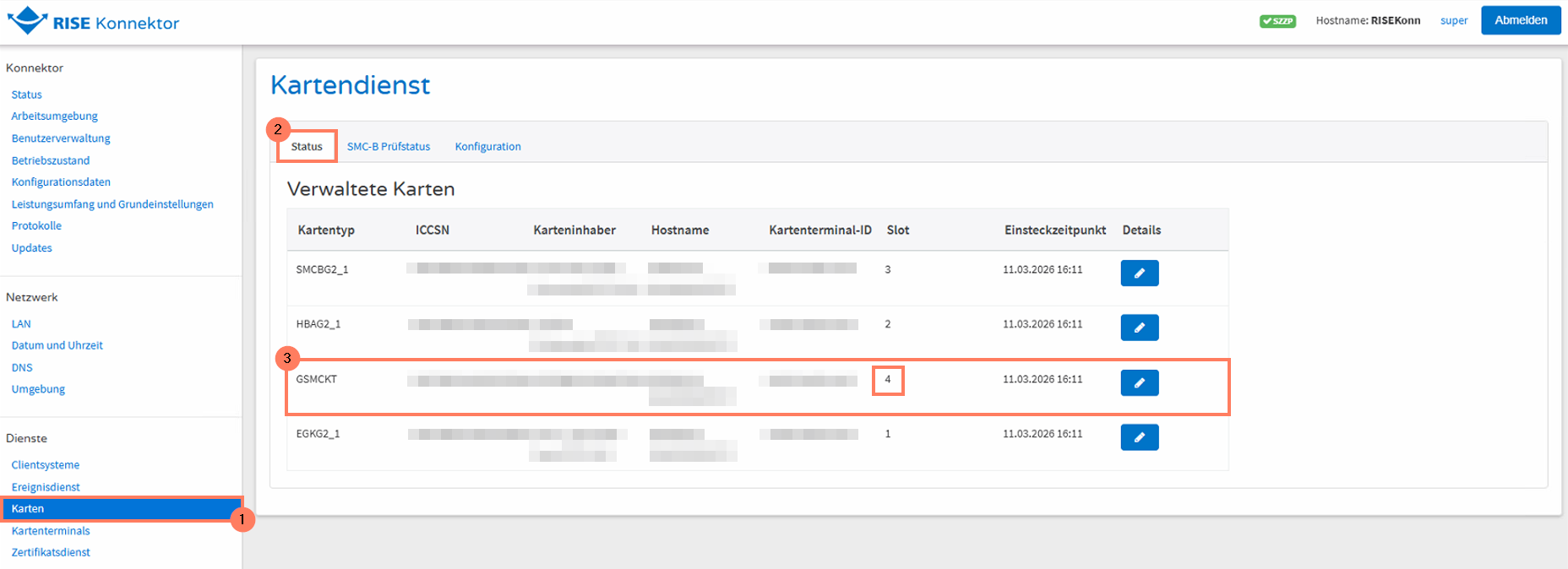Open details of the HBAG2_1 card

1139,328
